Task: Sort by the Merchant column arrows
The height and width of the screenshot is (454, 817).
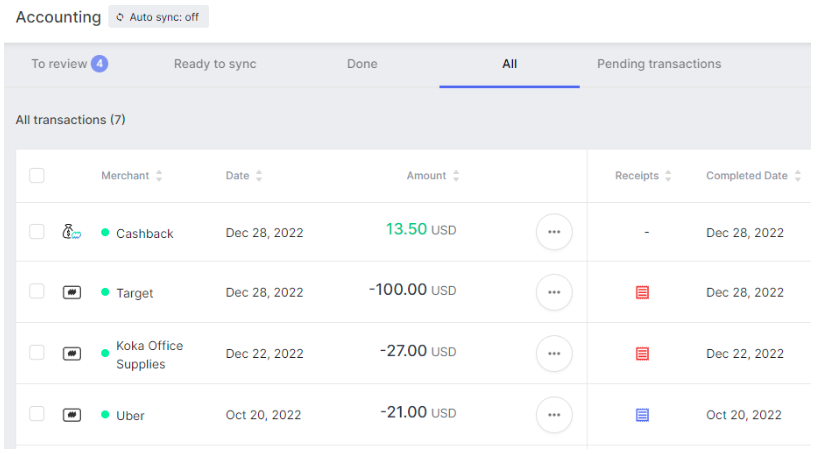Action: 159,176
